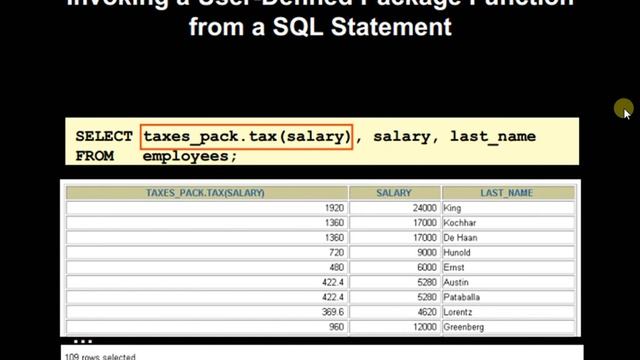Viewport: 640px width, 360px height.
Task: Select tax value 1360 in Kochhar's row
Action: [334, 223]
